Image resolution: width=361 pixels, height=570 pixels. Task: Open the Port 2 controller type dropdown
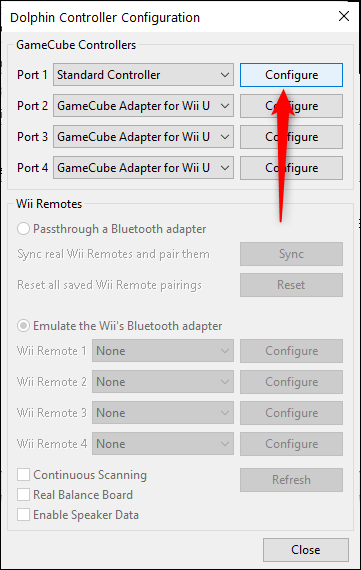[x=143, y=106]
